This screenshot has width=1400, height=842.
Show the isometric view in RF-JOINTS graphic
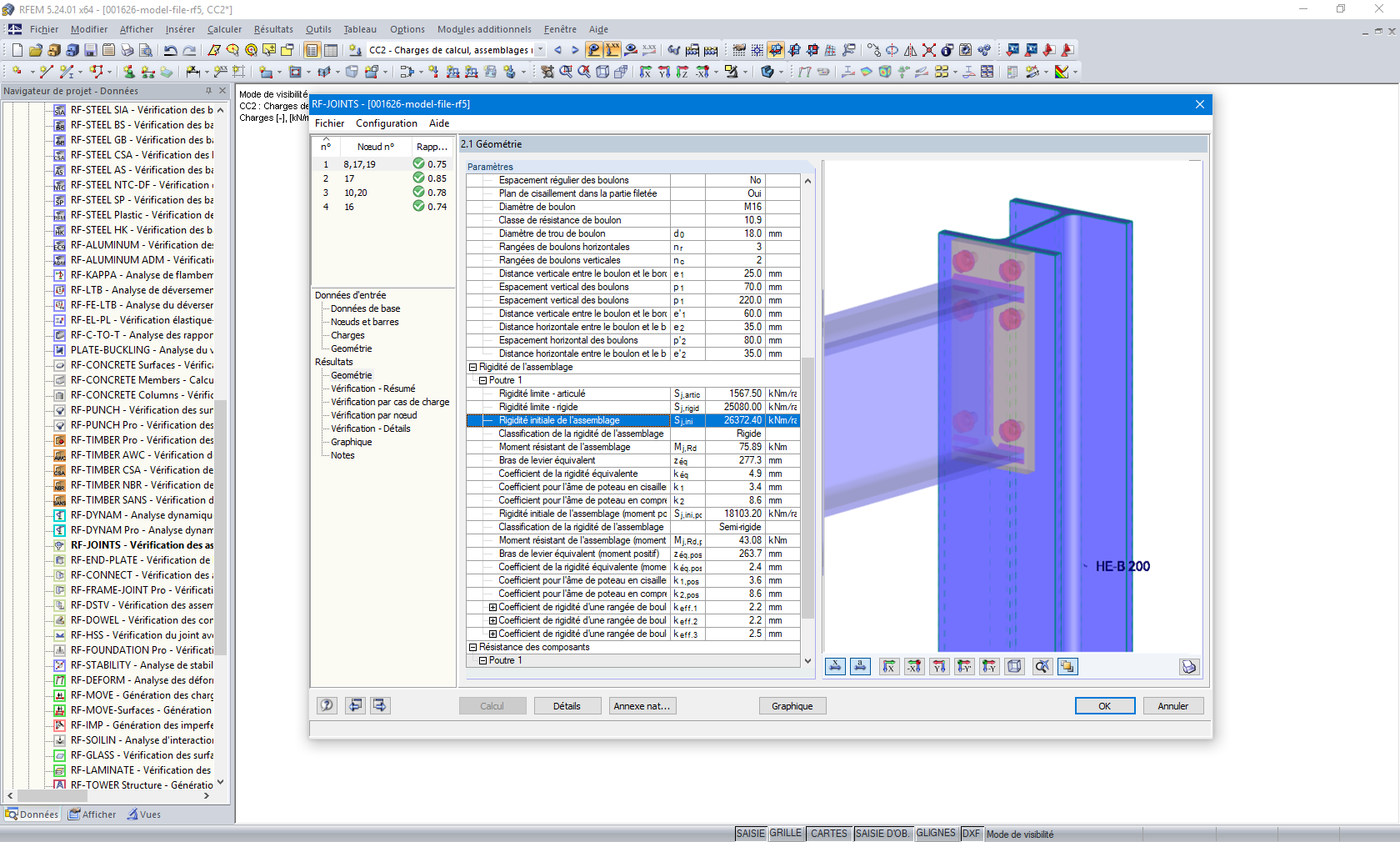(x=1014, y=666)
